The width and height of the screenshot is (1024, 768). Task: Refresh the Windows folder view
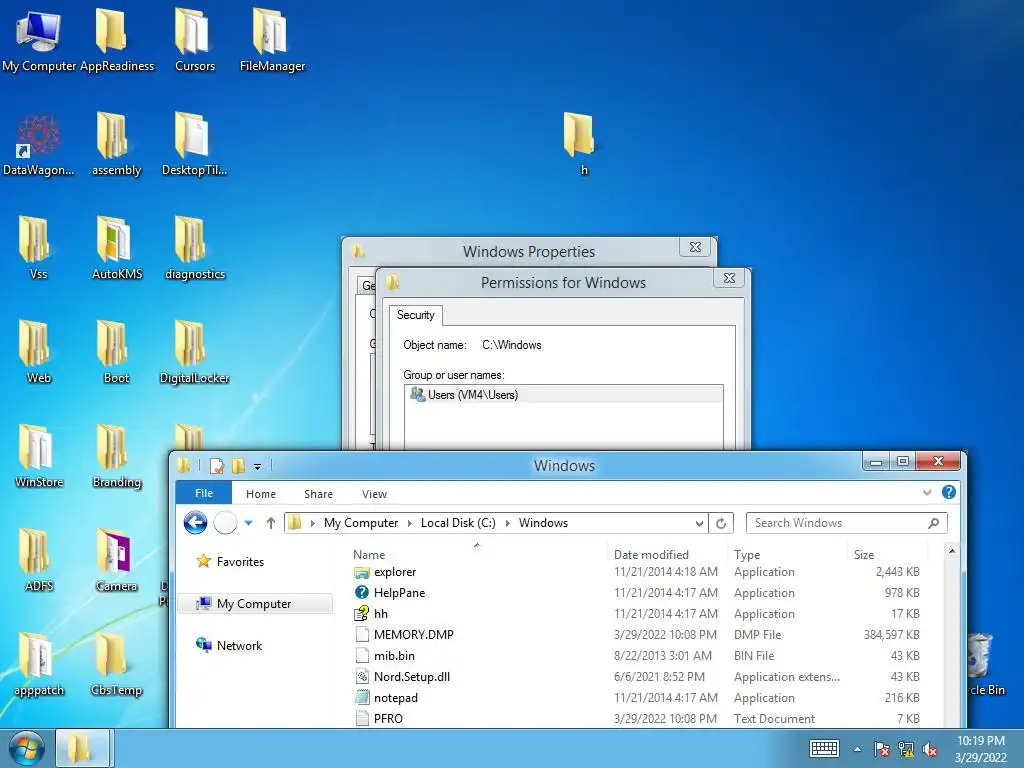pos(721,523)
